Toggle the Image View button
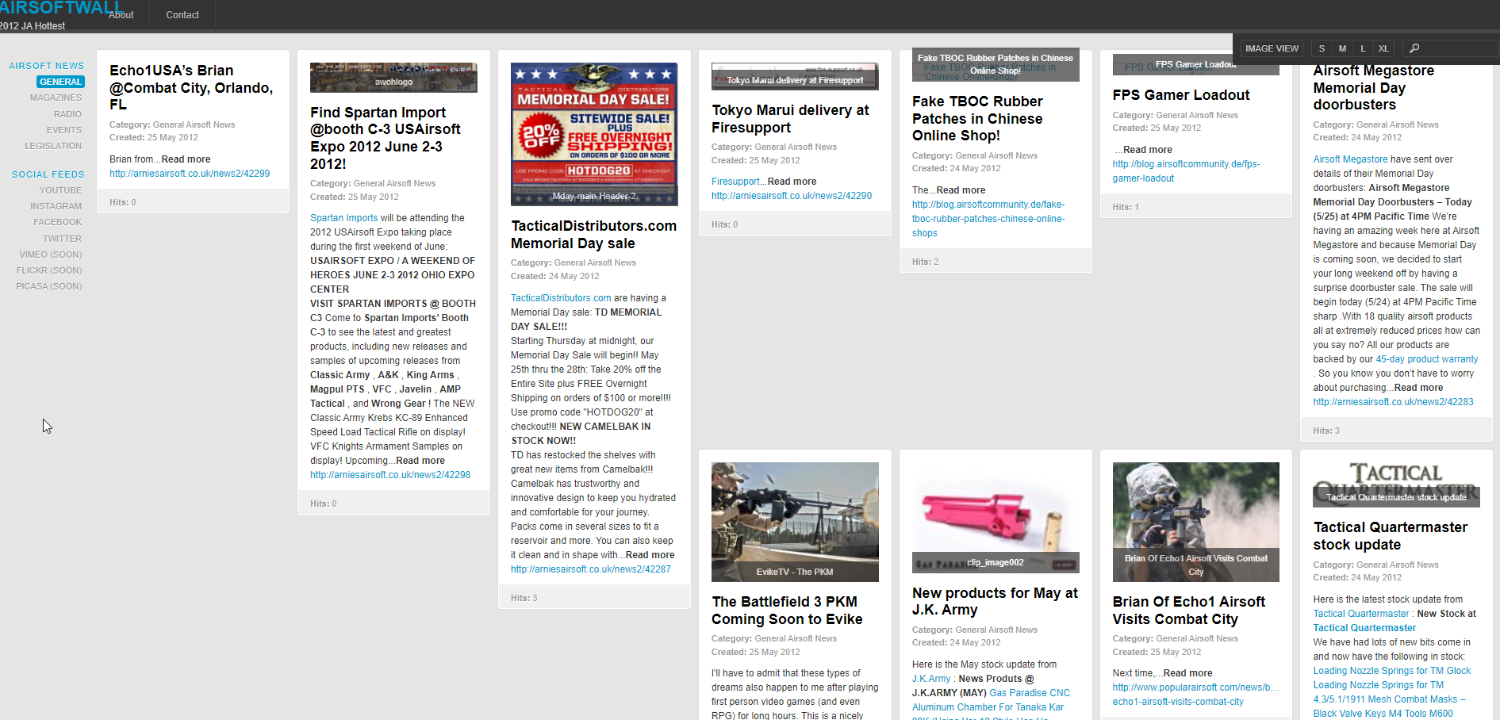 point(1272,48)
